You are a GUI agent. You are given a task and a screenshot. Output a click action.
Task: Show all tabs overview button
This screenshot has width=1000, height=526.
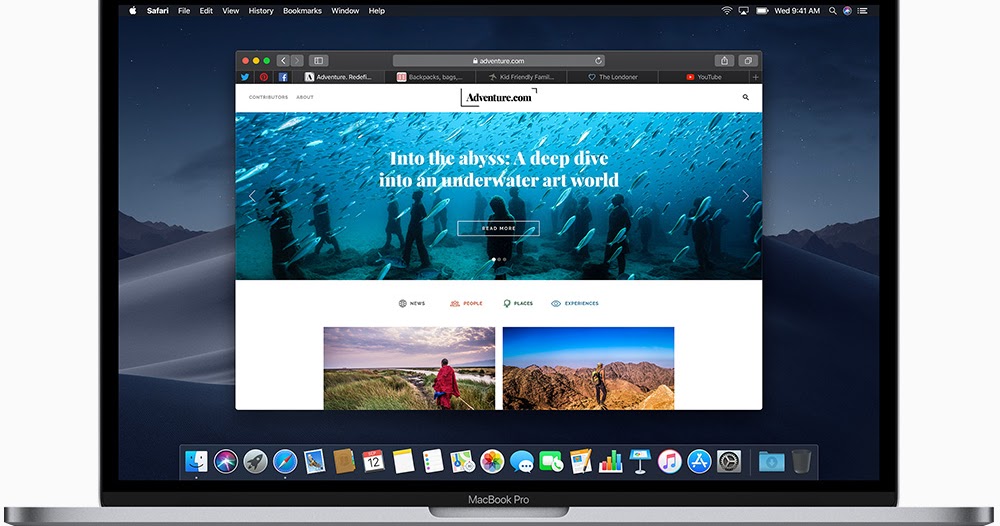point(748,61)
